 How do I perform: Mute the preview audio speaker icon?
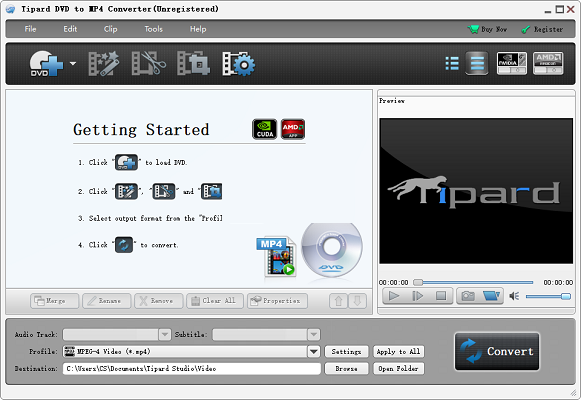[514, 296]
